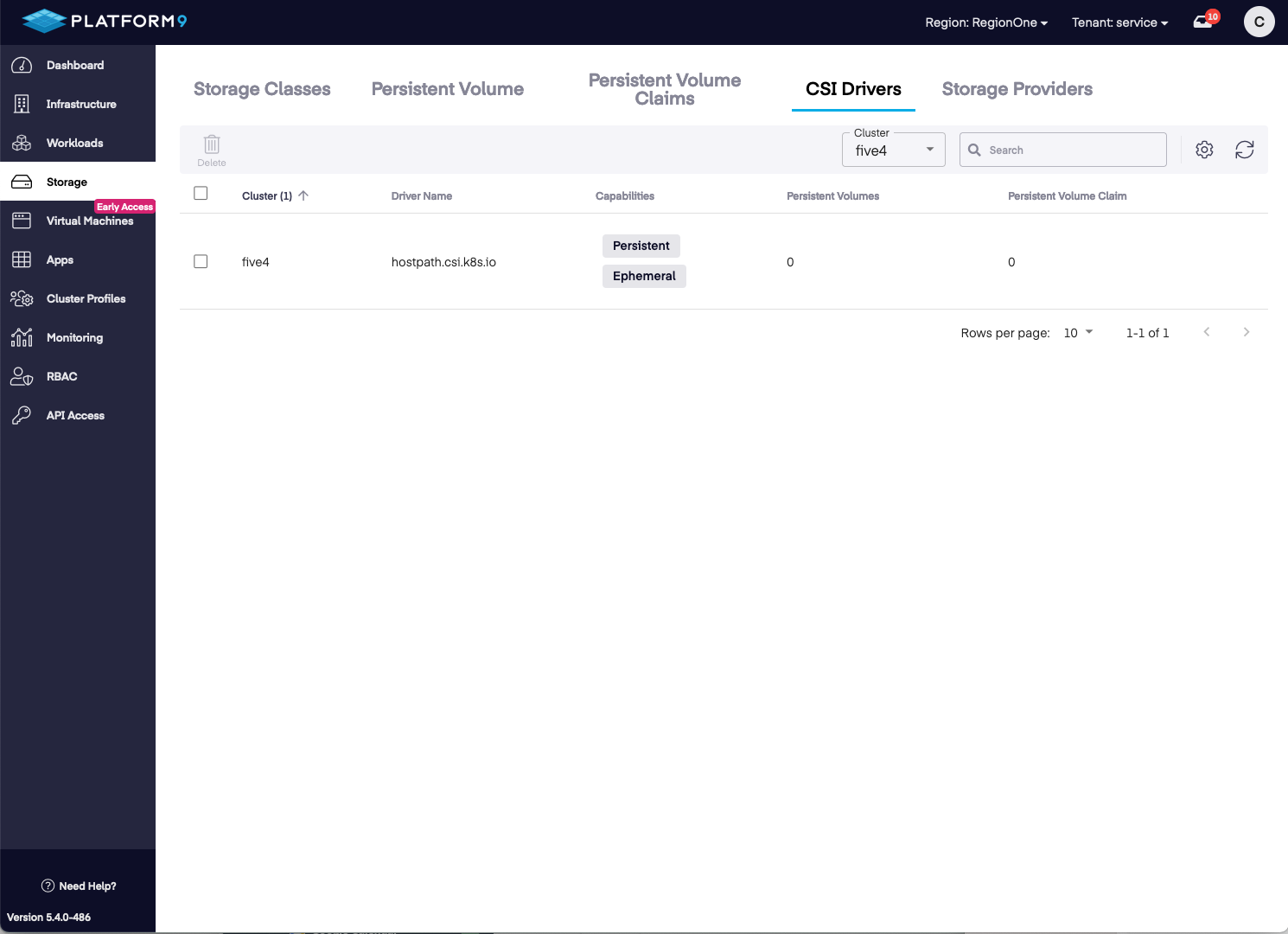Check the five4 row checkbox
The height and width of the screenshot is (934, 1288).
(201, 261)
